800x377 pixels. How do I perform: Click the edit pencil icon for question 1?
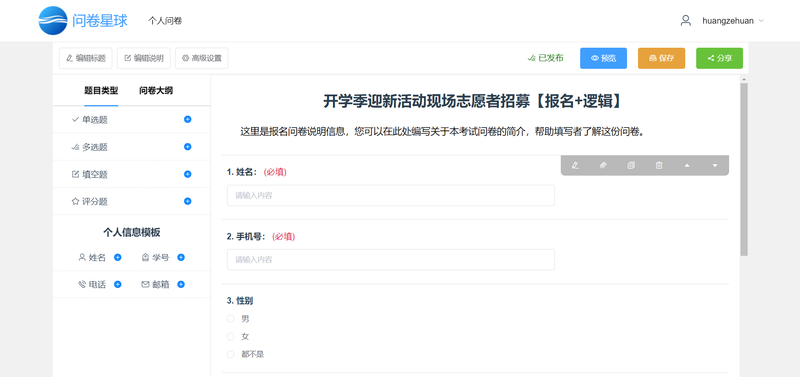(576, 165)
